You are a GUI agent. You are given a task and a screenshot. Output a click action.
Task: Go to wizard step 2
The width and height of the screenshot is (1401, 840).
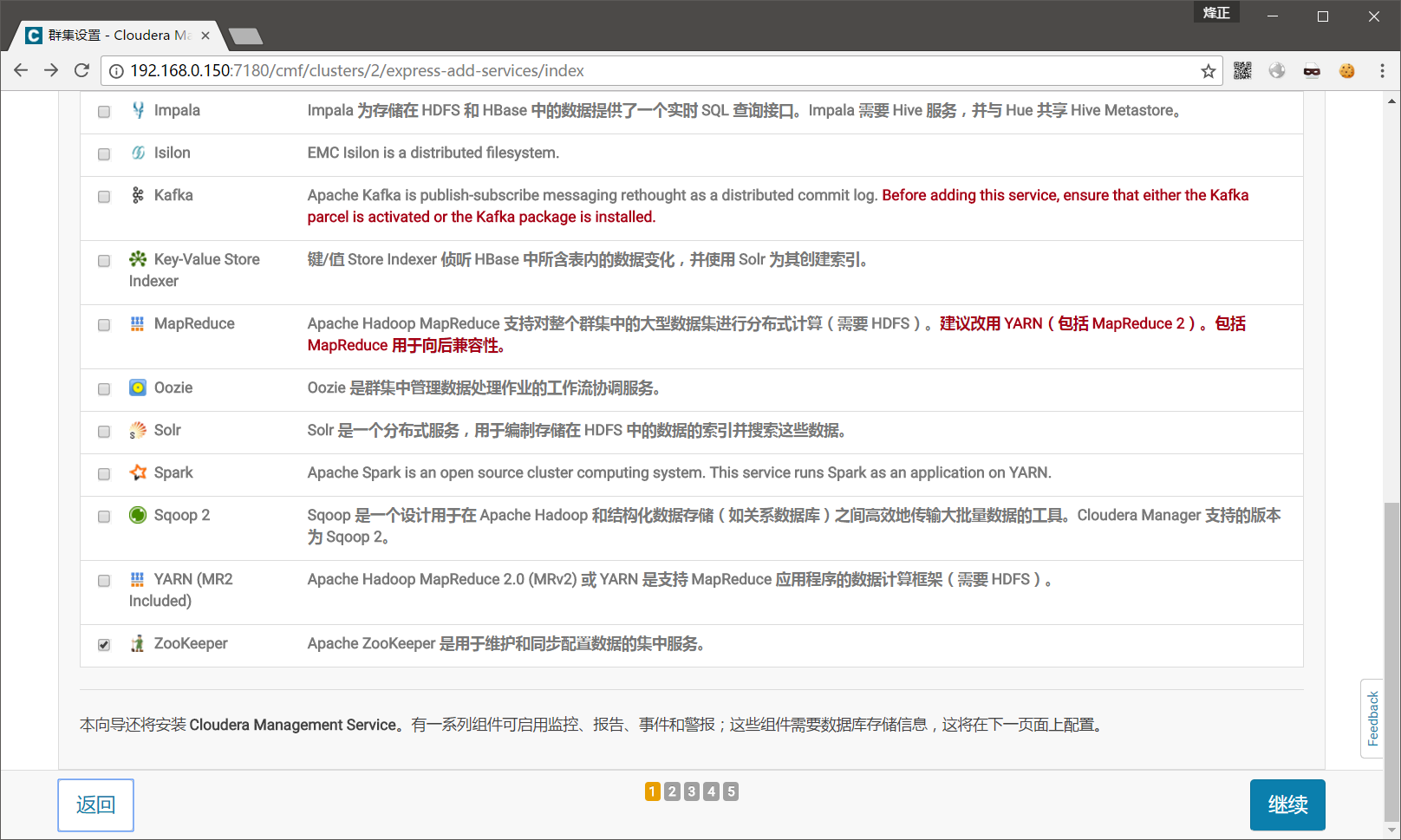pyautogui.click(x=672, y=791)
